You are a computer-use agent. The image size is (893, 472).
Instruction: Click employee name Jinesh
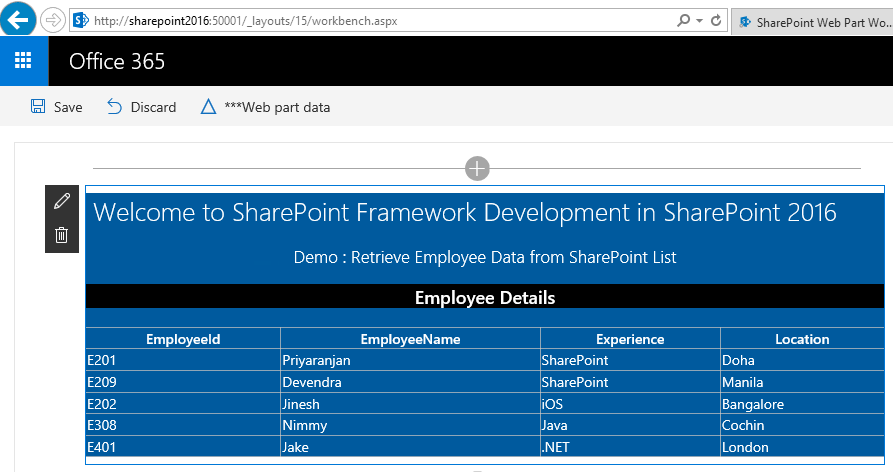point(301,404)
